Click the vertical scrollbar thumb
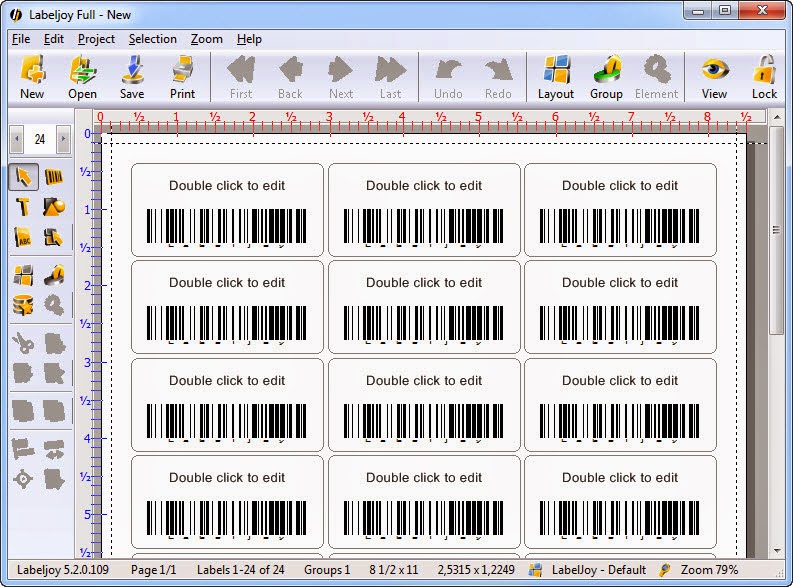This screenshot has height=587, width=793. (x=777, y=230)
